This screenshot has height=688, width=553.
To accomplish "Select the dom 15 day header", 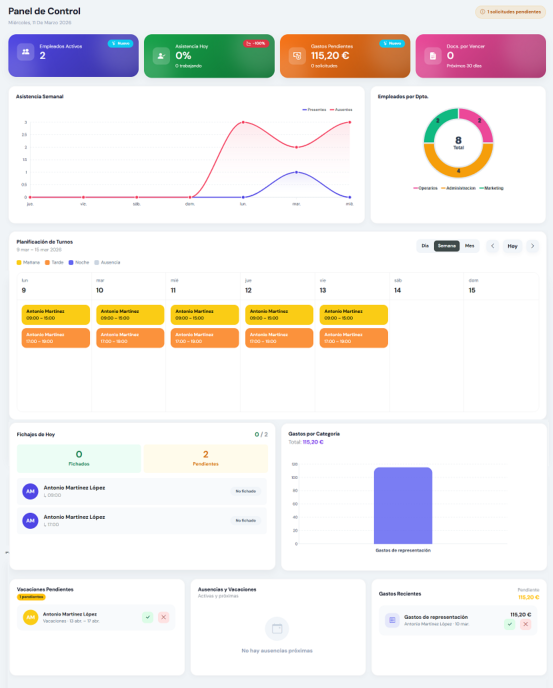I will tap(501, 286).
